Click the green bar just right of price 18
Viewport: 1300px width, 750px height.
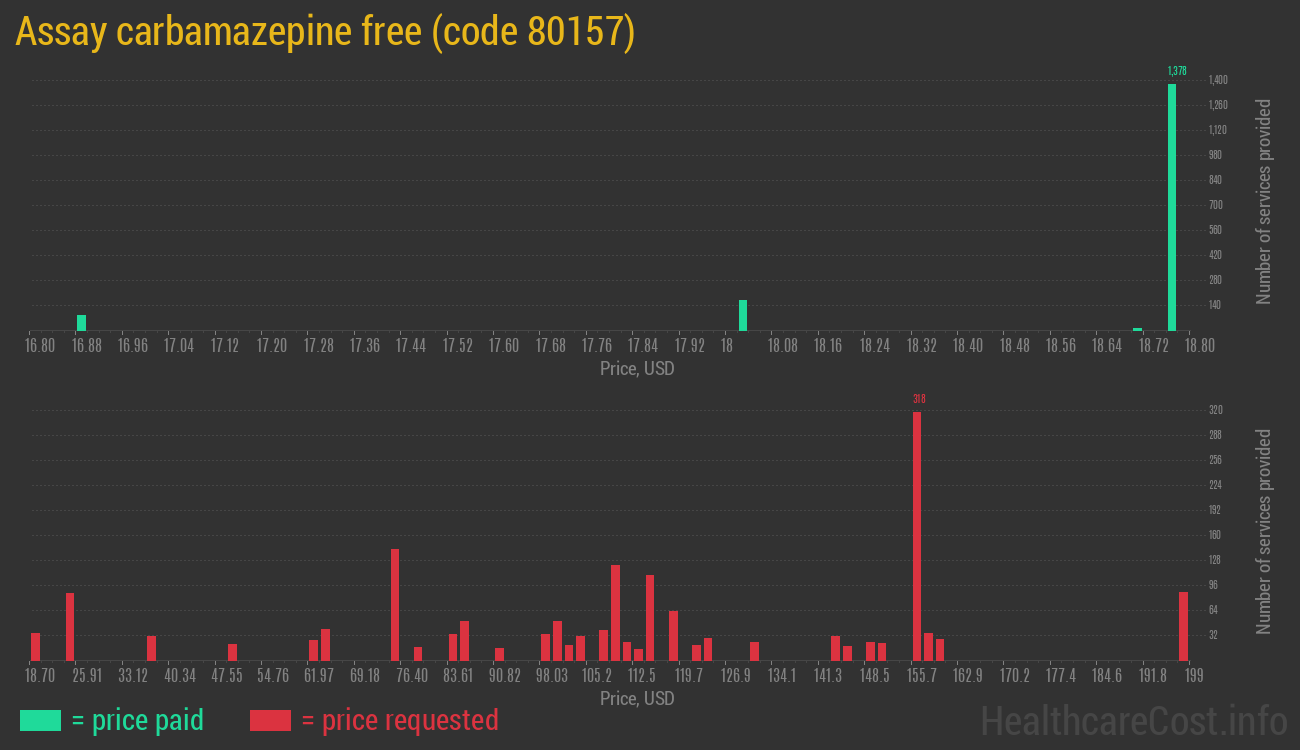coord(743,315)
